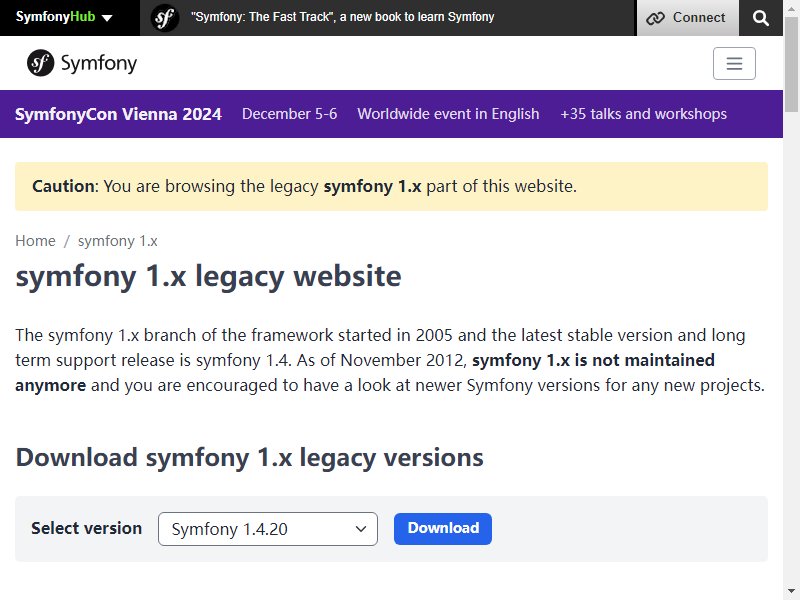Go to Symfony homepage via header logo
The width and height of the screenshot is (800, 600).
(x=82, y=63)
